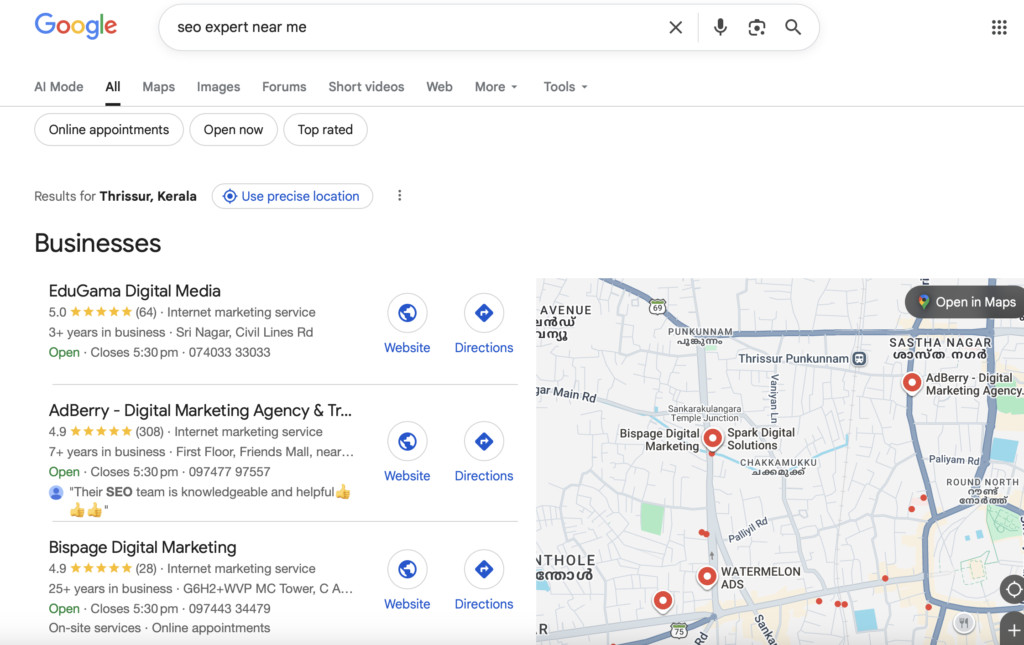Screen dimensions: 1024x645
Task: Activate voice search with the microphone icon
Action: coord(720,27)
